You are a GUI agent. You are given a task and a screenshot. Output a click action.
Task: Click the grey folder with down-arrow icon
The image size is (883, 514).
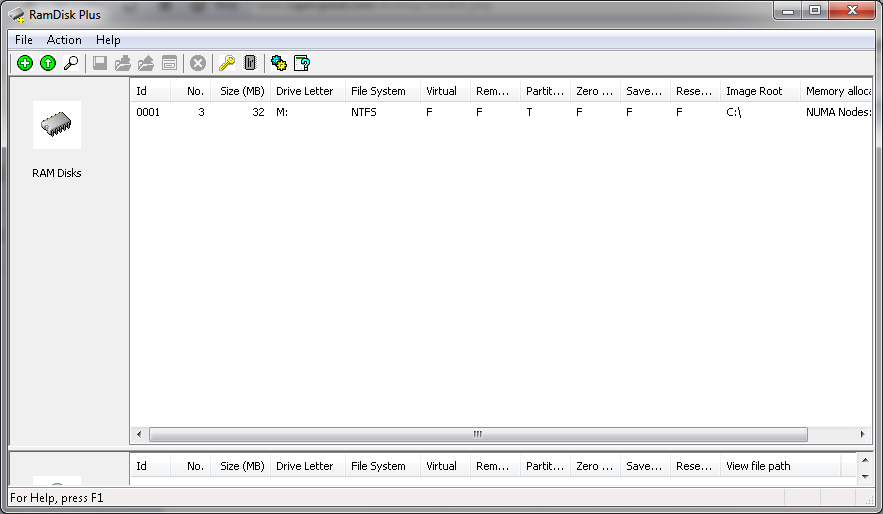123,63
